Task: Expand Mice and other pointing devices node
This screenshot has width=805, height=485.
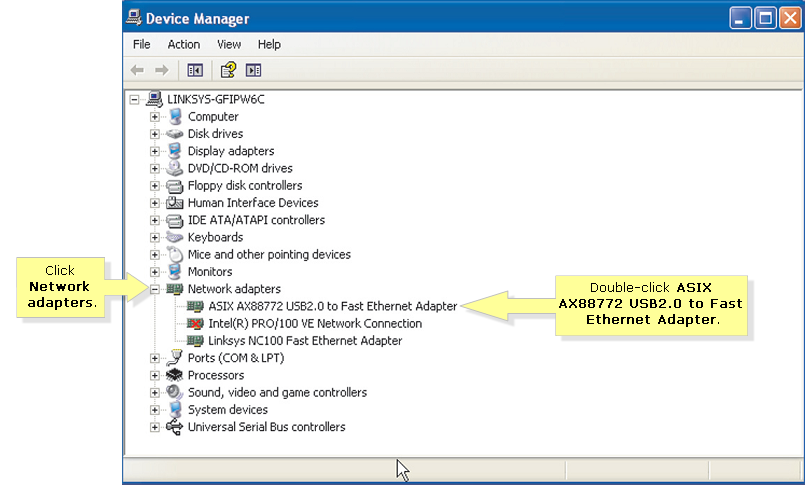Action: pos(155,255)
